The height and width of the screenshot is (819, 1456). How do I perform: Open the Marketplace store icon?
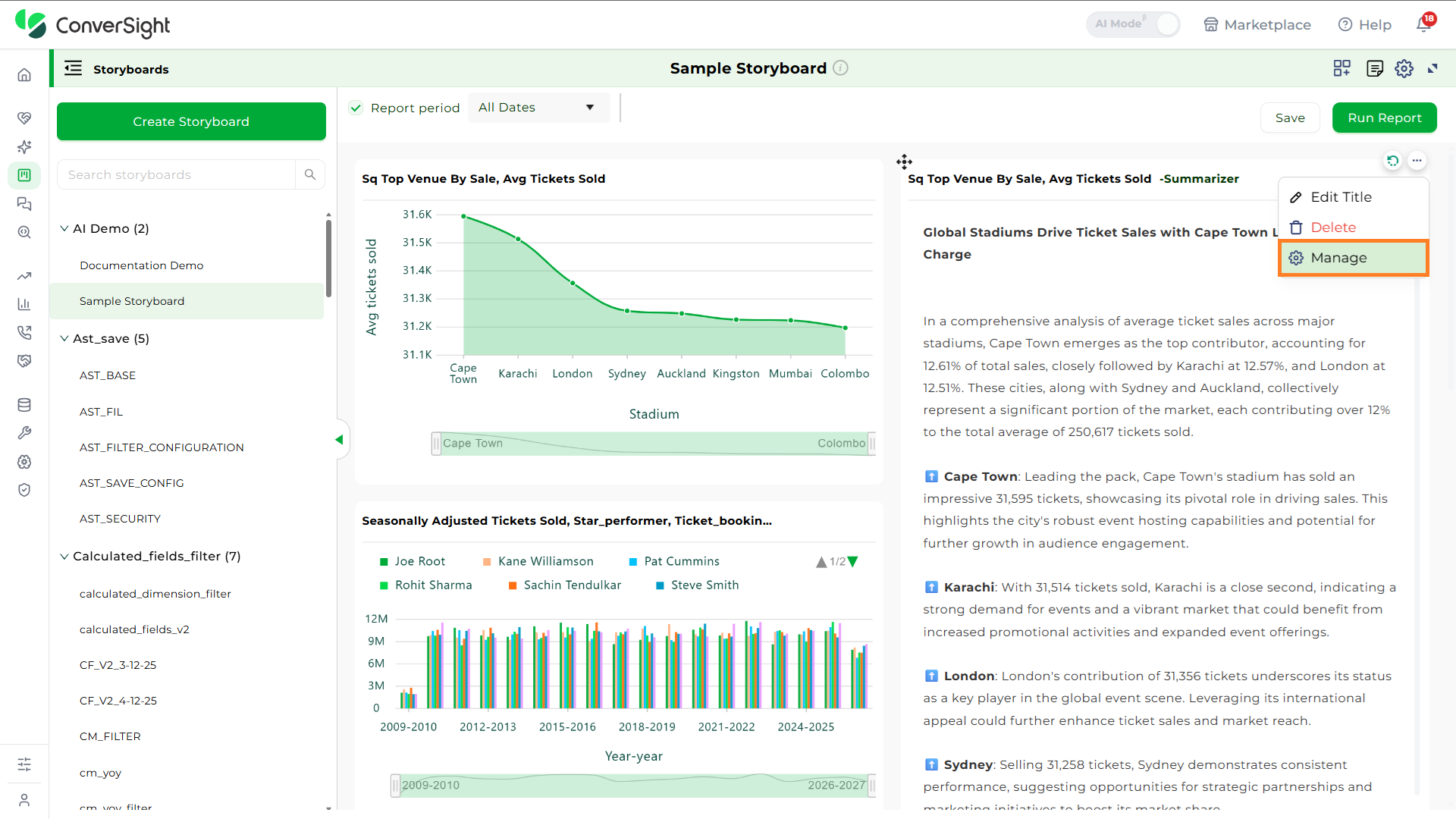1211,25
